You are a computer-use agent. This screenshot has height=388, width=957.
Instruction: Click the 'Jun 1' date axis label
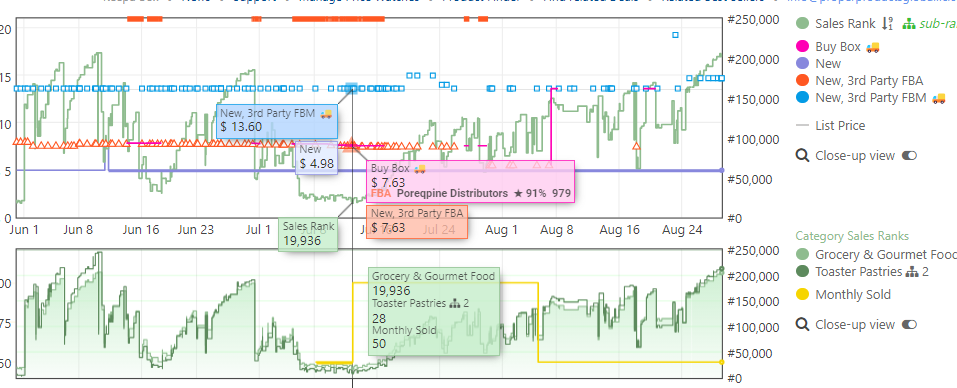[24, 230]
